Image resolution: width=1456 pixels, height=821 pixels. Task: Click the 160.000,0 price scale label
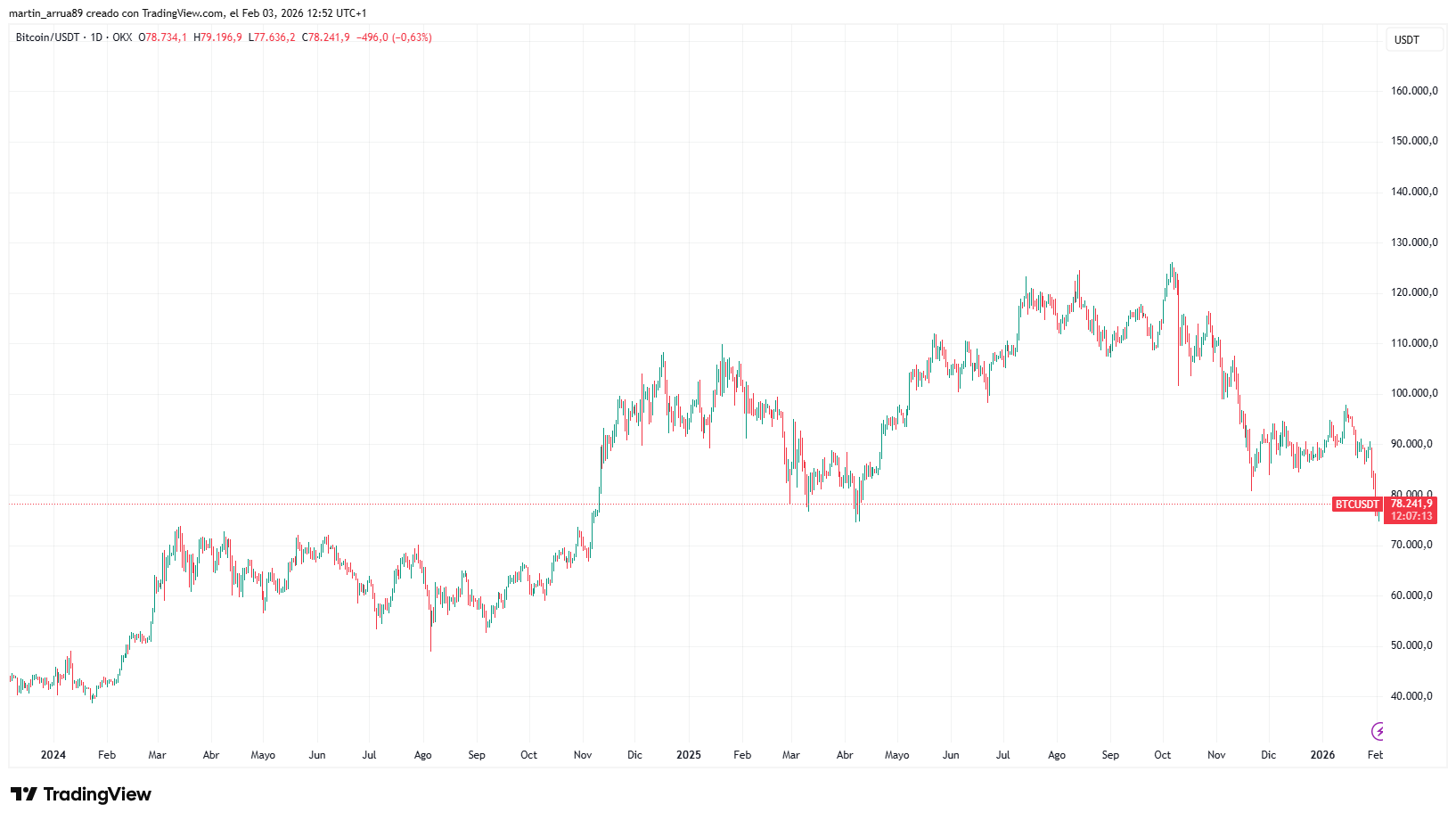click(1414, 91)
